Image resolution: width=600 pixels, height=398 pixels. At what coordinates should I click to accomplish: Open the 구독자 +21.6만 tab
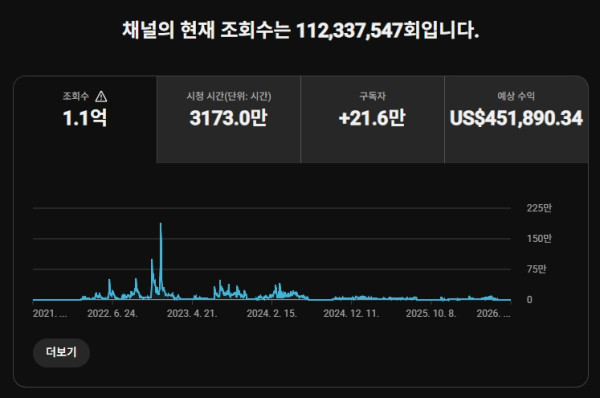click(x=372, y=119)
